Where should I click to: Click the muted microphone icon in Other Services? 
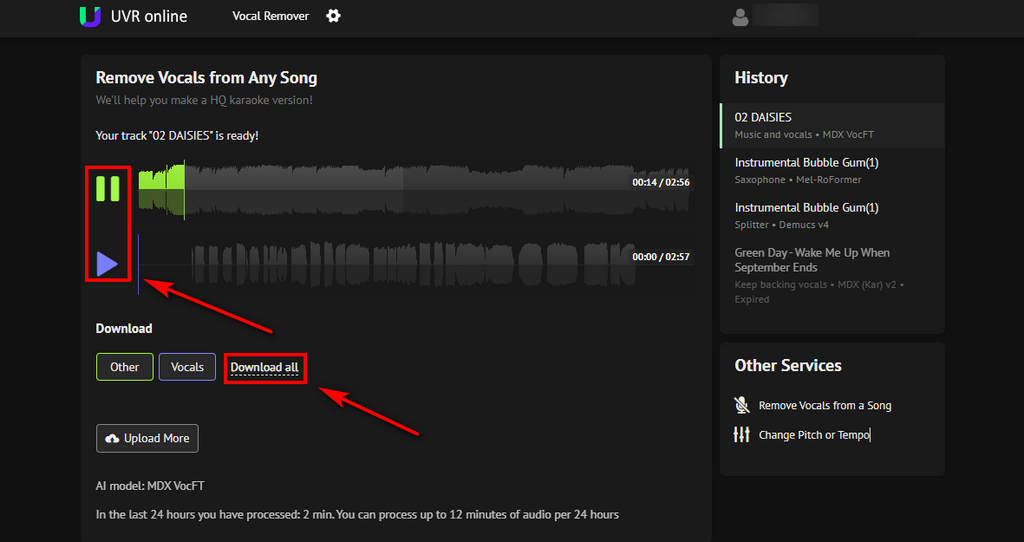(741, 406)
